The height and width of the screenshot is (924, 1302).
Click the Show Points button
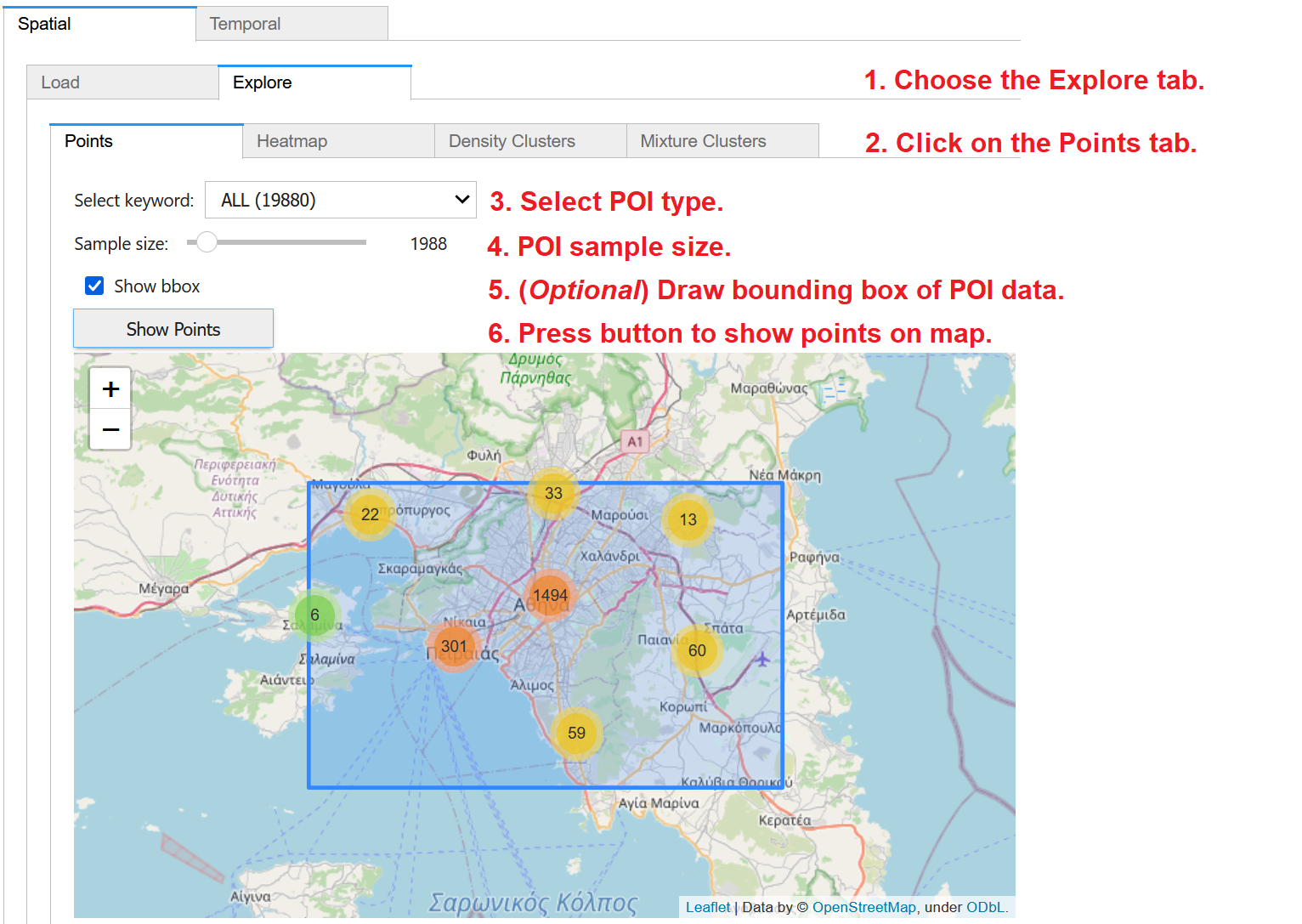(x=173, y=329)
